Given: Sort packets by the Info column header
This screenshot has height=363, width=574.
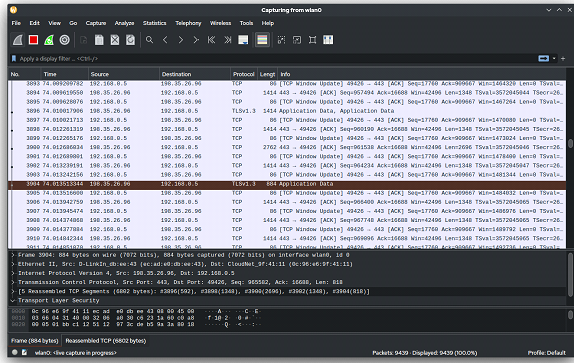Looking at the screenshot, I should [x=422, y=74].
